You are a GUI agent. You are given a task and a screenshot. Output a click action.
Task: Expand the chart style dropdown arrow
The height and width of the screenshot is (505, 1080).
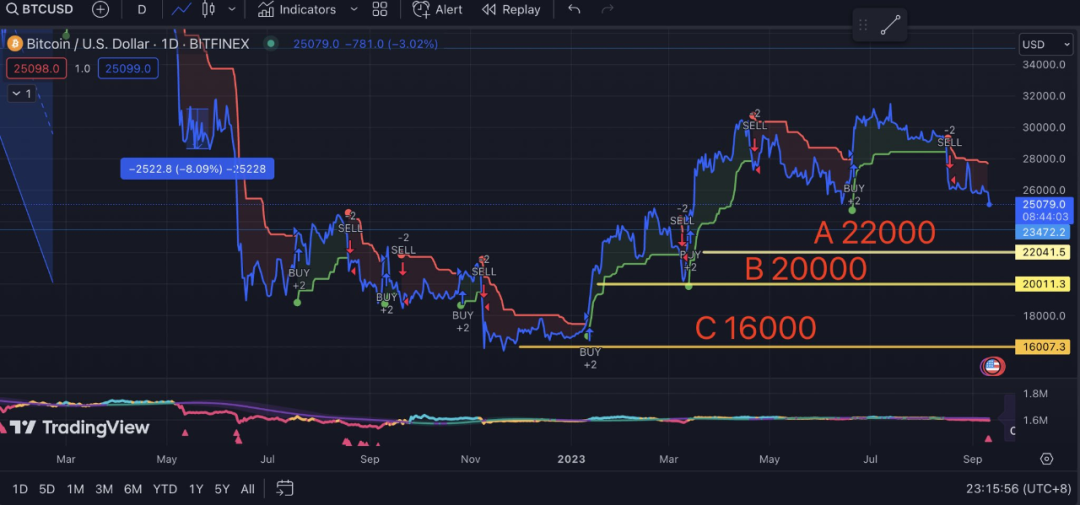point(232,10)
